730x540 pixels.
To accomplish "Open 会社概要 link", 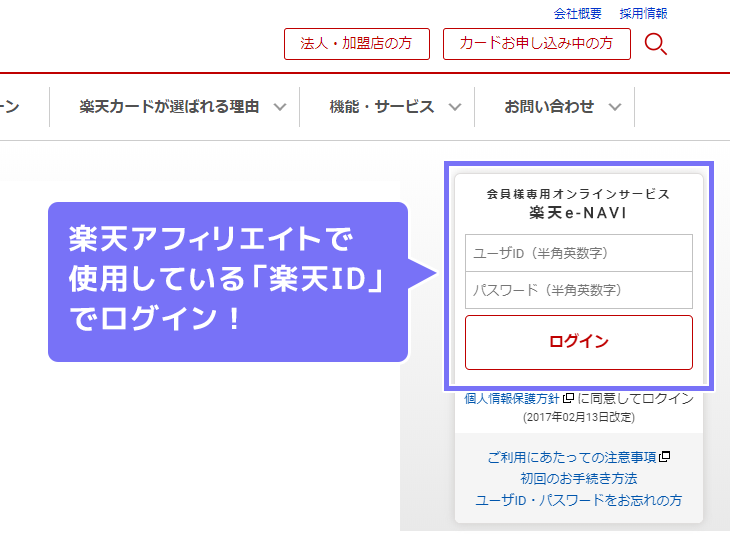I will (x=577, y=14).
